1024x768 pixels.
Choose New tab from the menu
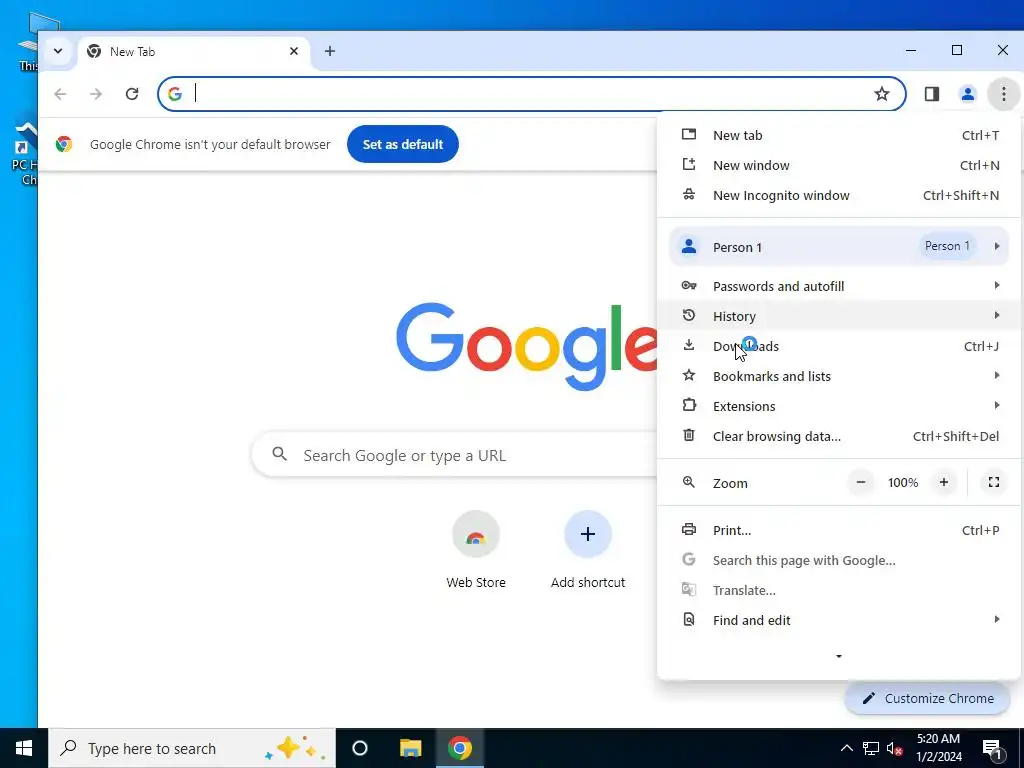[839, 135]
